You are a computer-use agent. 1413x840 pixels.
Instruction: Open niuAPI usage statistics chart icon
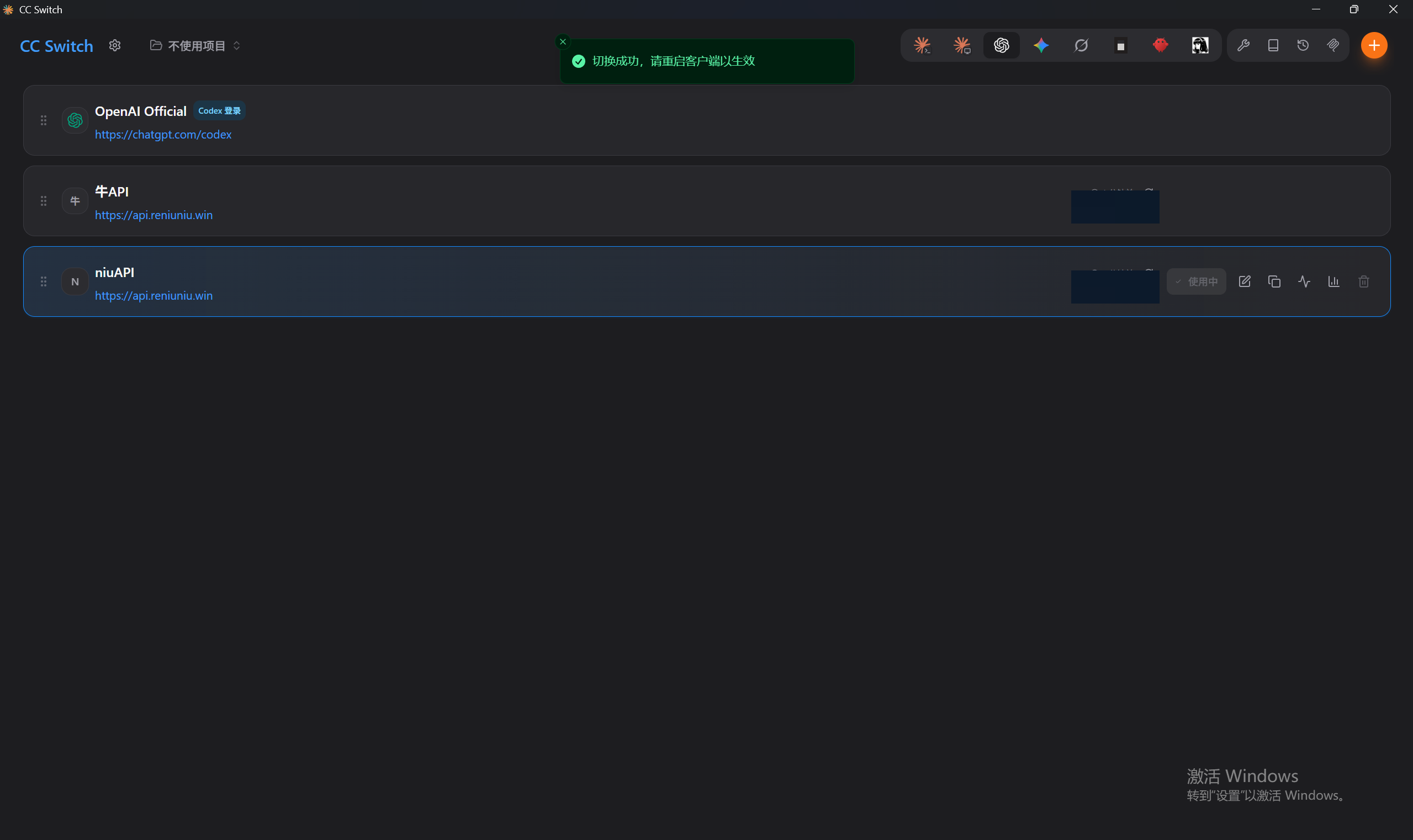click(1333, 281)
